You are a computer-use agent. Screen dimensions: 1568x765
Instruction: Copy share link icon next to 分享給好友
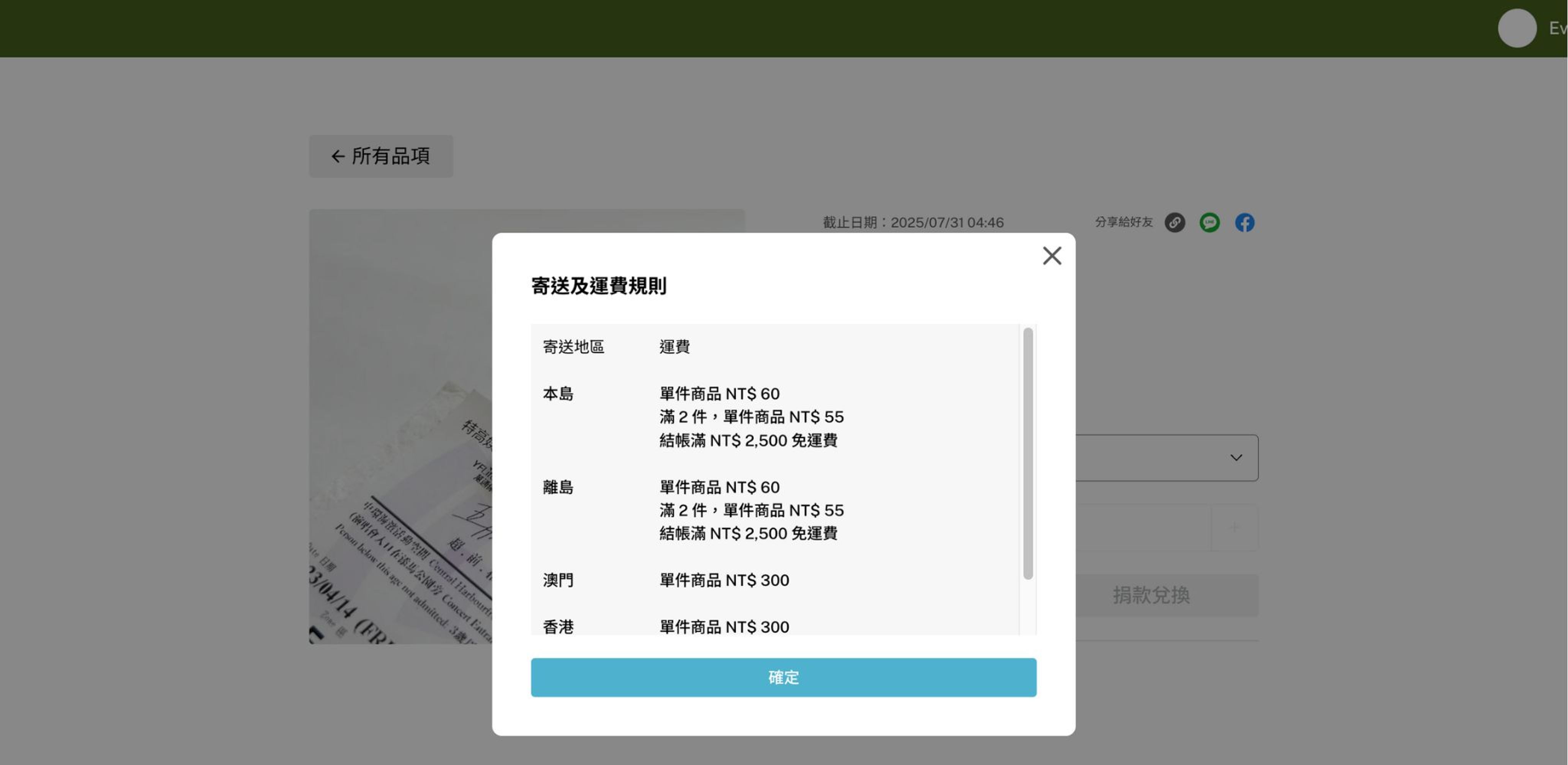tap(1175, 222)
